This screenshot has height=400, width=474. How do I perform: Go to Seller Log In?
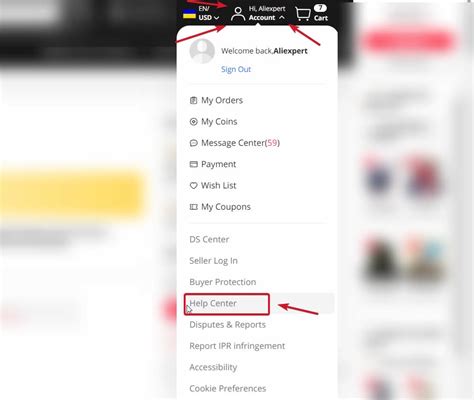(213, 261)
